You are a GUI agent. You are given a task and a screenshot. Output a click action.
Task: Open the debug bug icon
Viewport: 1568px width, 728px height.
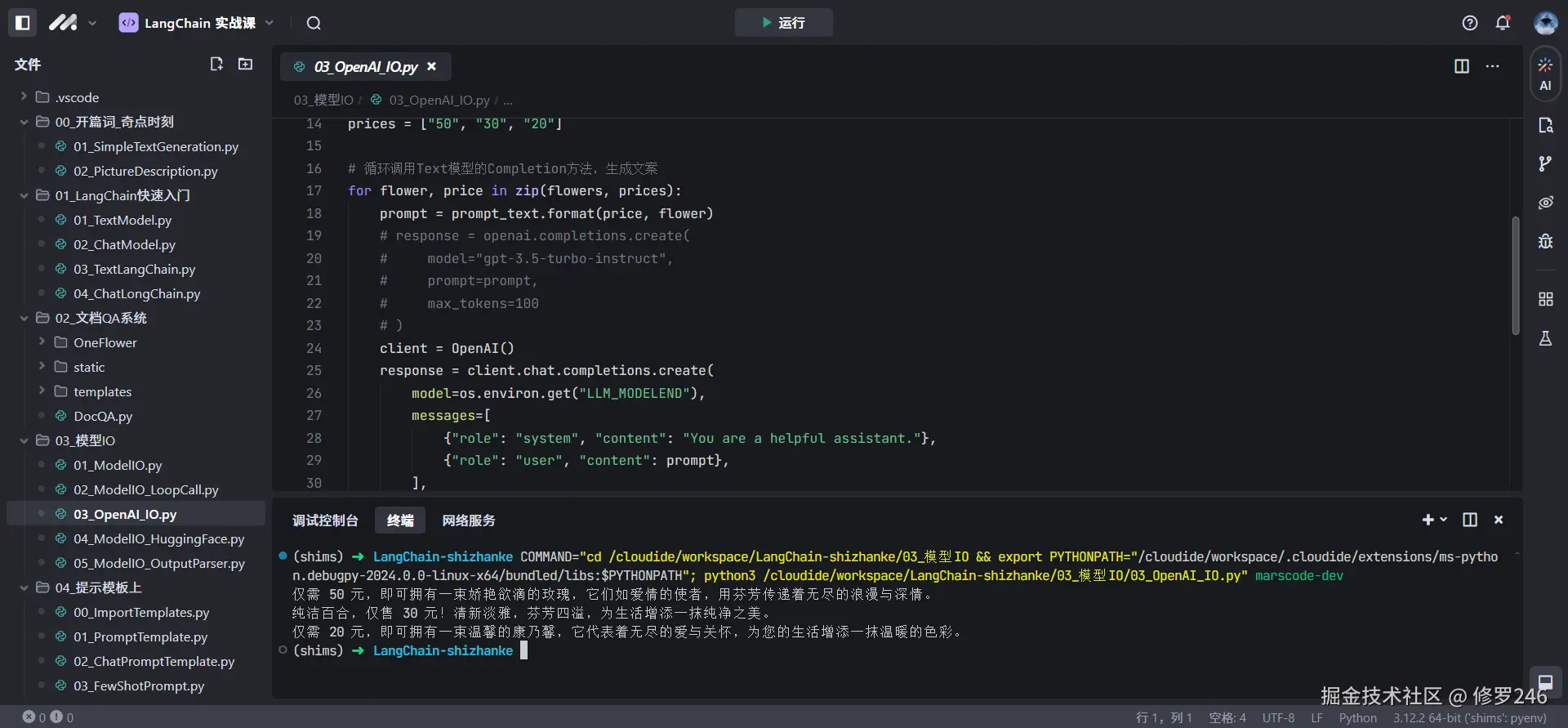point(1545,241)
